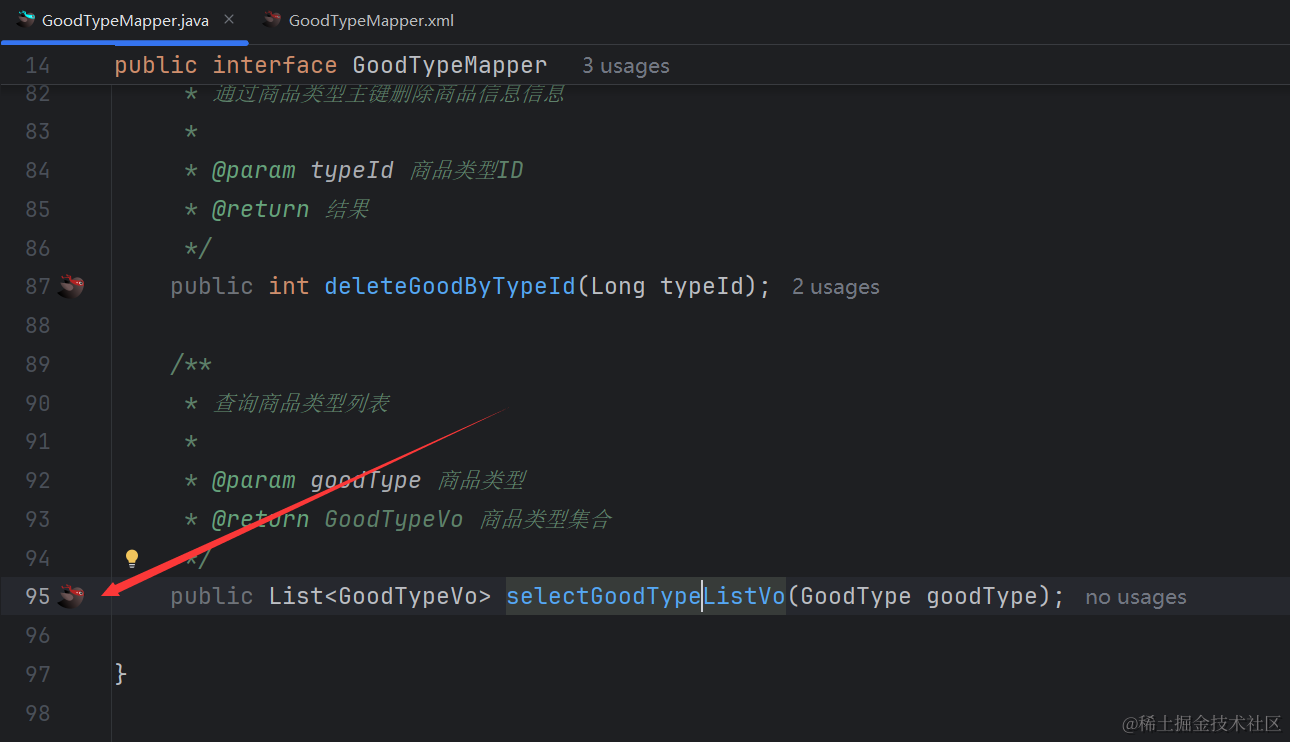Click the GoodTypeMapper.xml tab file icon
The height and width of the screenshot is (742, 1290).
tap(271, 20)
